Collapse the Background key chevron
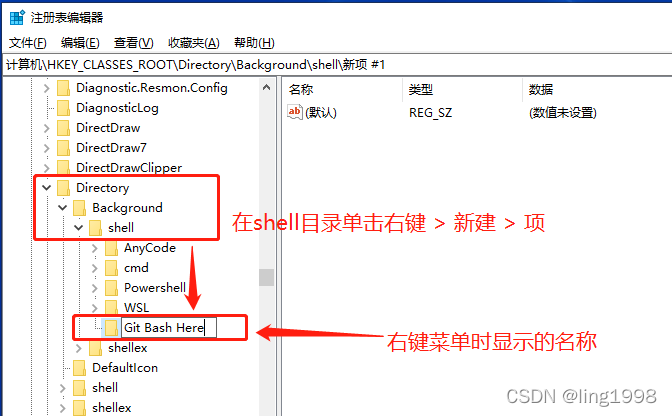The width and height of the screenshot is (672, 416). click(x=63, y=208)
